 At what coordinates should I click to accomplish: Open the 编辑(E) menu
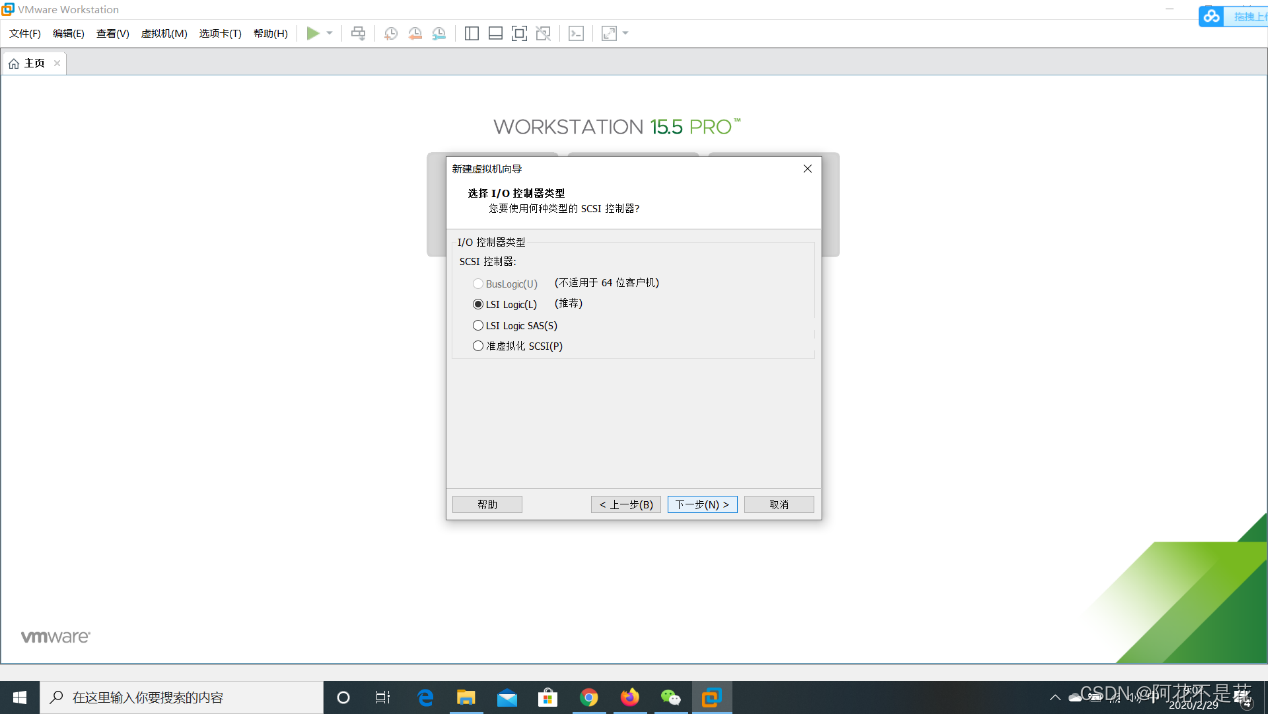[x=68, y=33]
